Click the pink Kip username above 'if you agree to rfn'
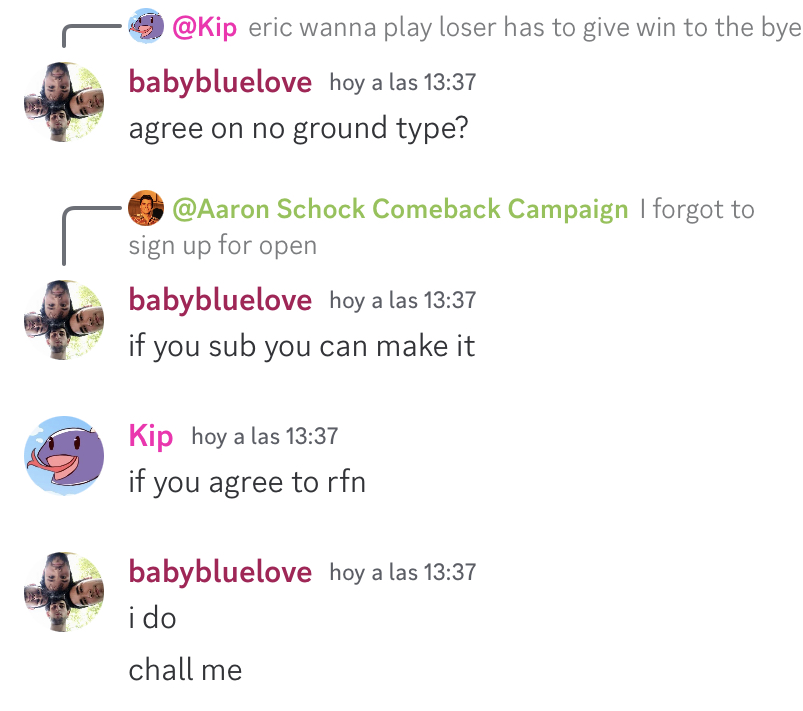Screen dimensions: 803x711 click(151, 436)
